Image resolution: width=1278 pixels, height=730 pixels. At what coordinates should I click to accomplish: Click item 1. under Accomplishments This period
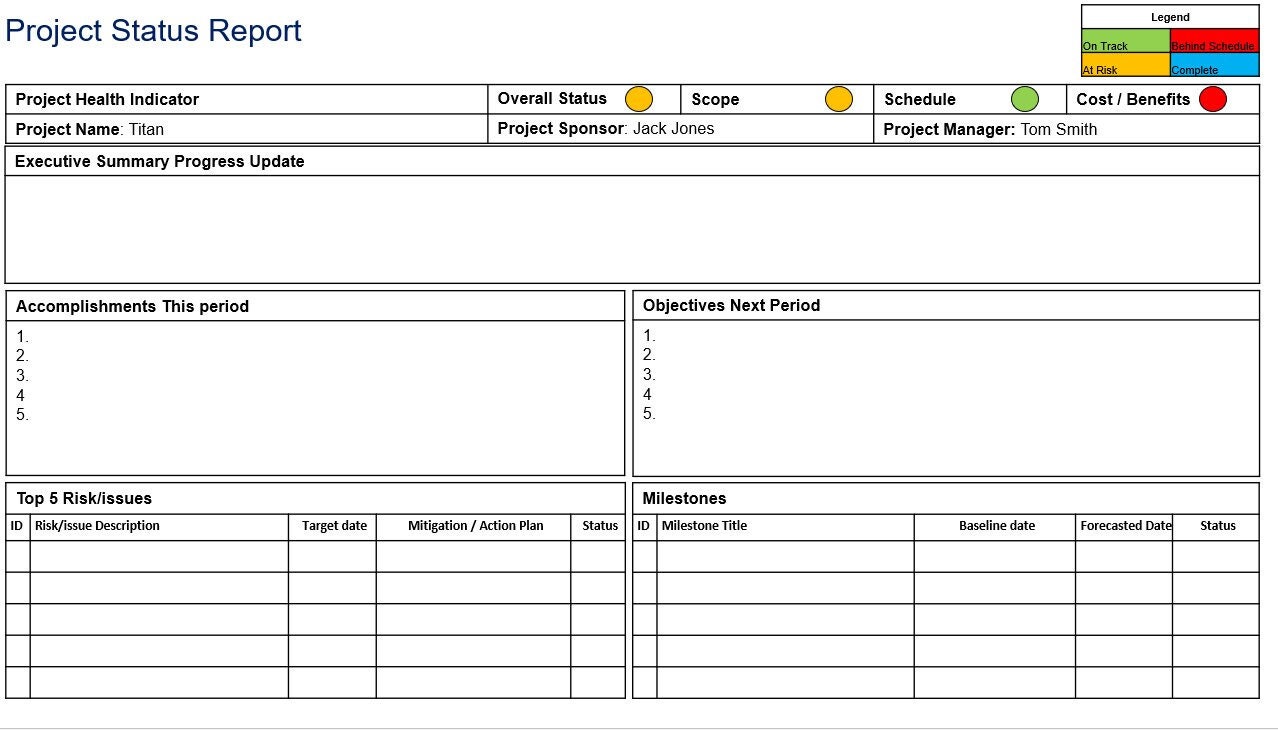(x=22, y=337)
